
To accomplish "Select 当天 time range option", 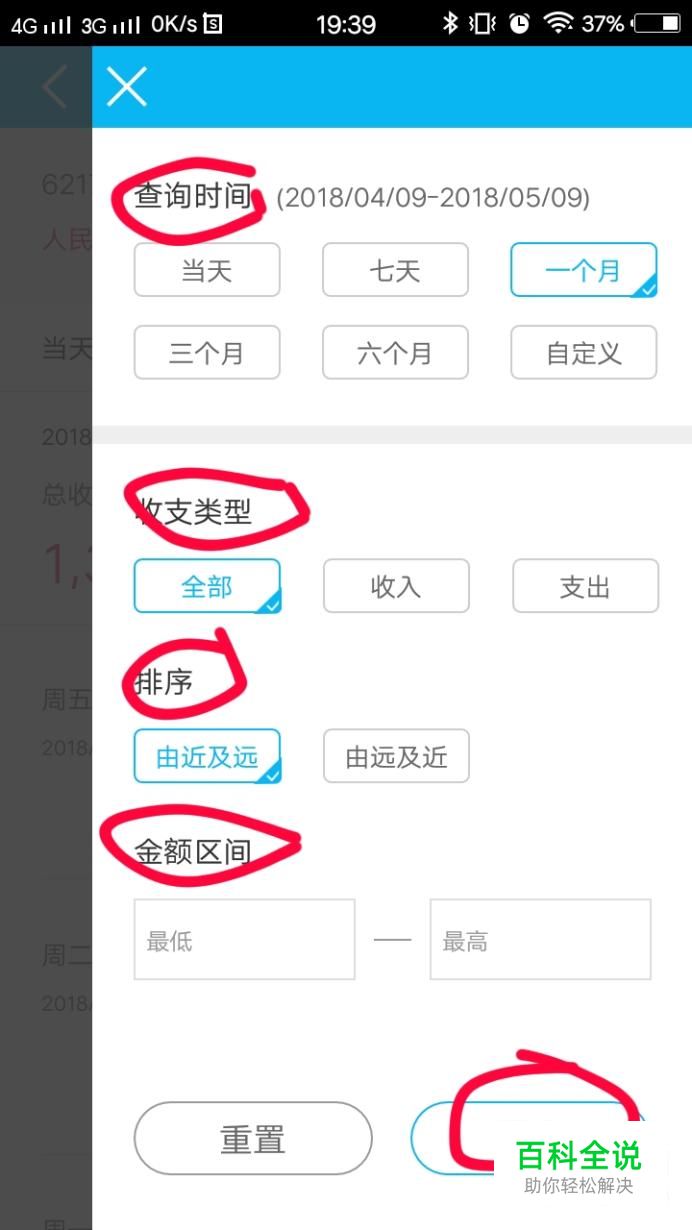I will click(x=207, y=270).
